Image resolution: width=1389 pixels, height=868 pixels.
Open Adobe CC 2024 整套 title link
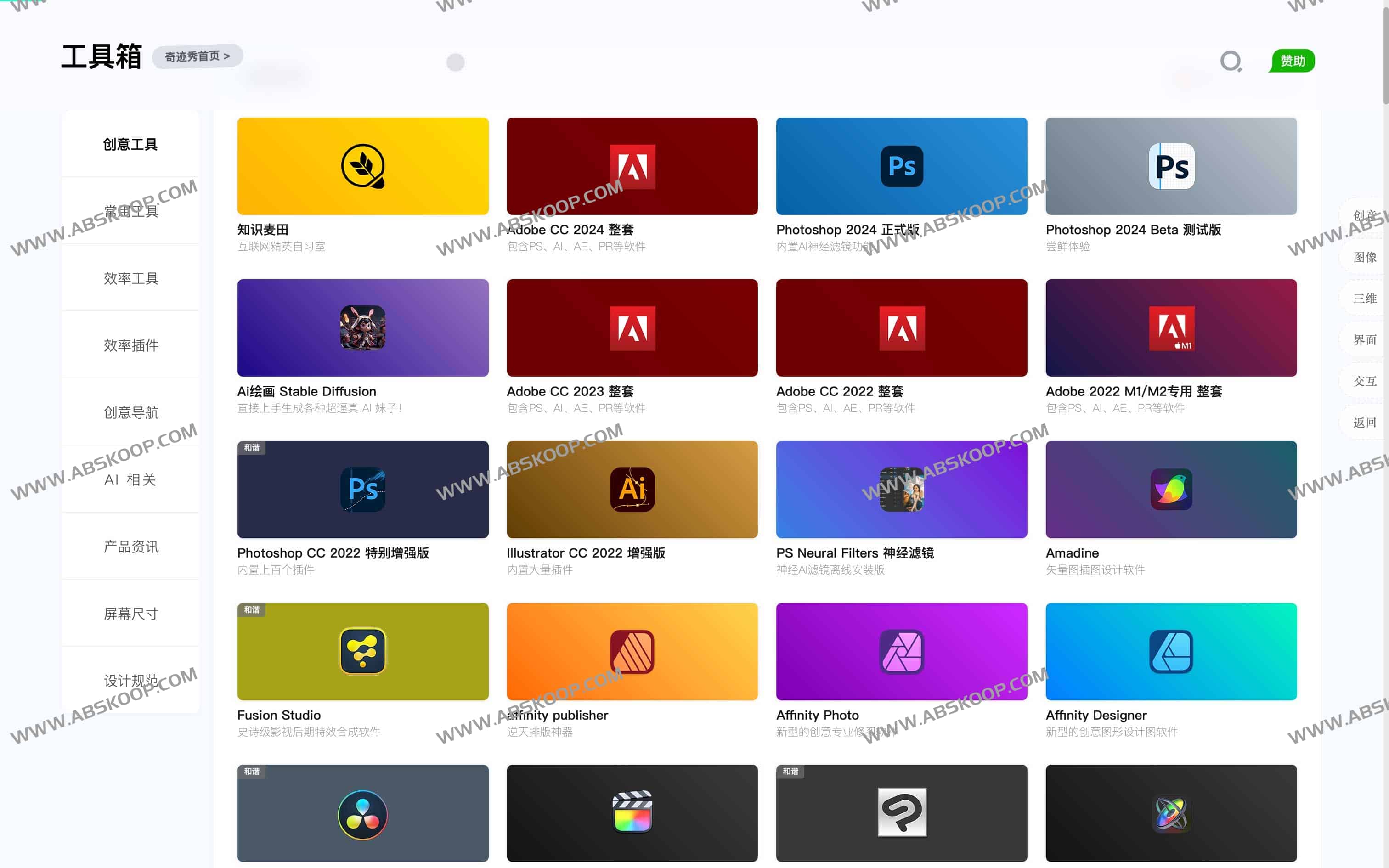point(570,230)
